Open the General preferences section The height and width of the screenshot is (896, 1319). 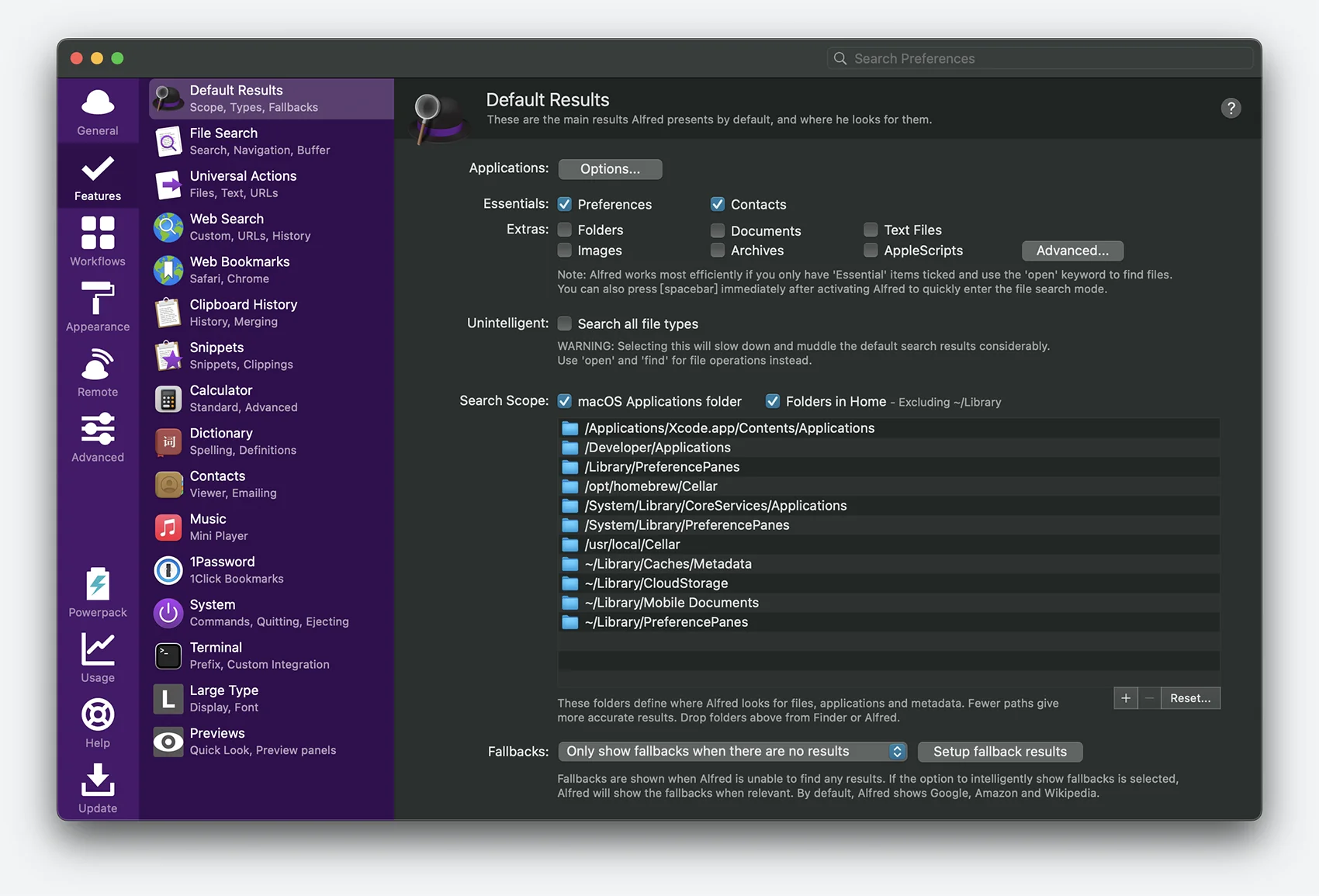pyautogui.click(x=98, y=111)
